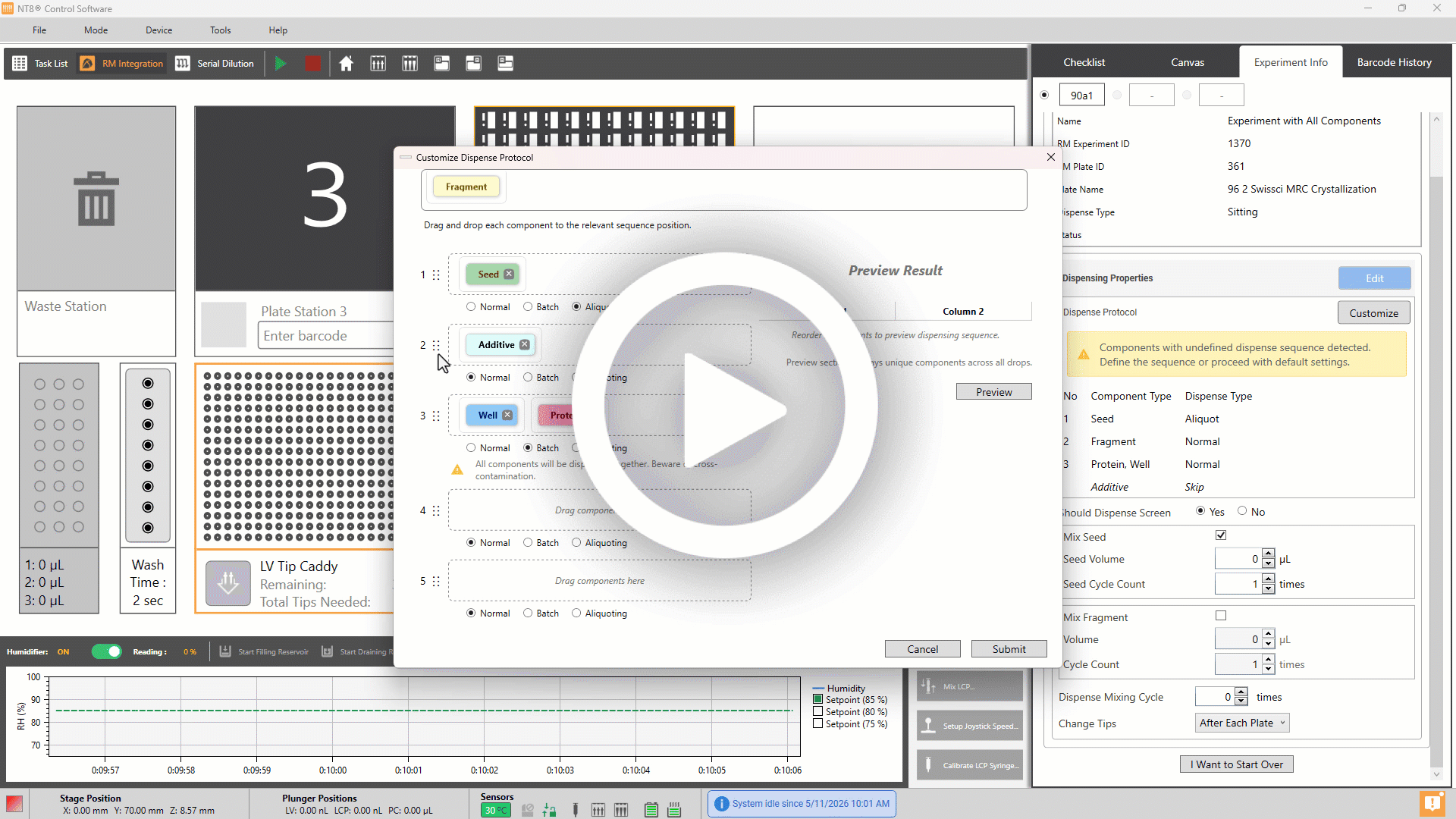Click the Plate Station 3 barcode field
The height and width of the screenshot is (819, 1456).
pos(327,336)
